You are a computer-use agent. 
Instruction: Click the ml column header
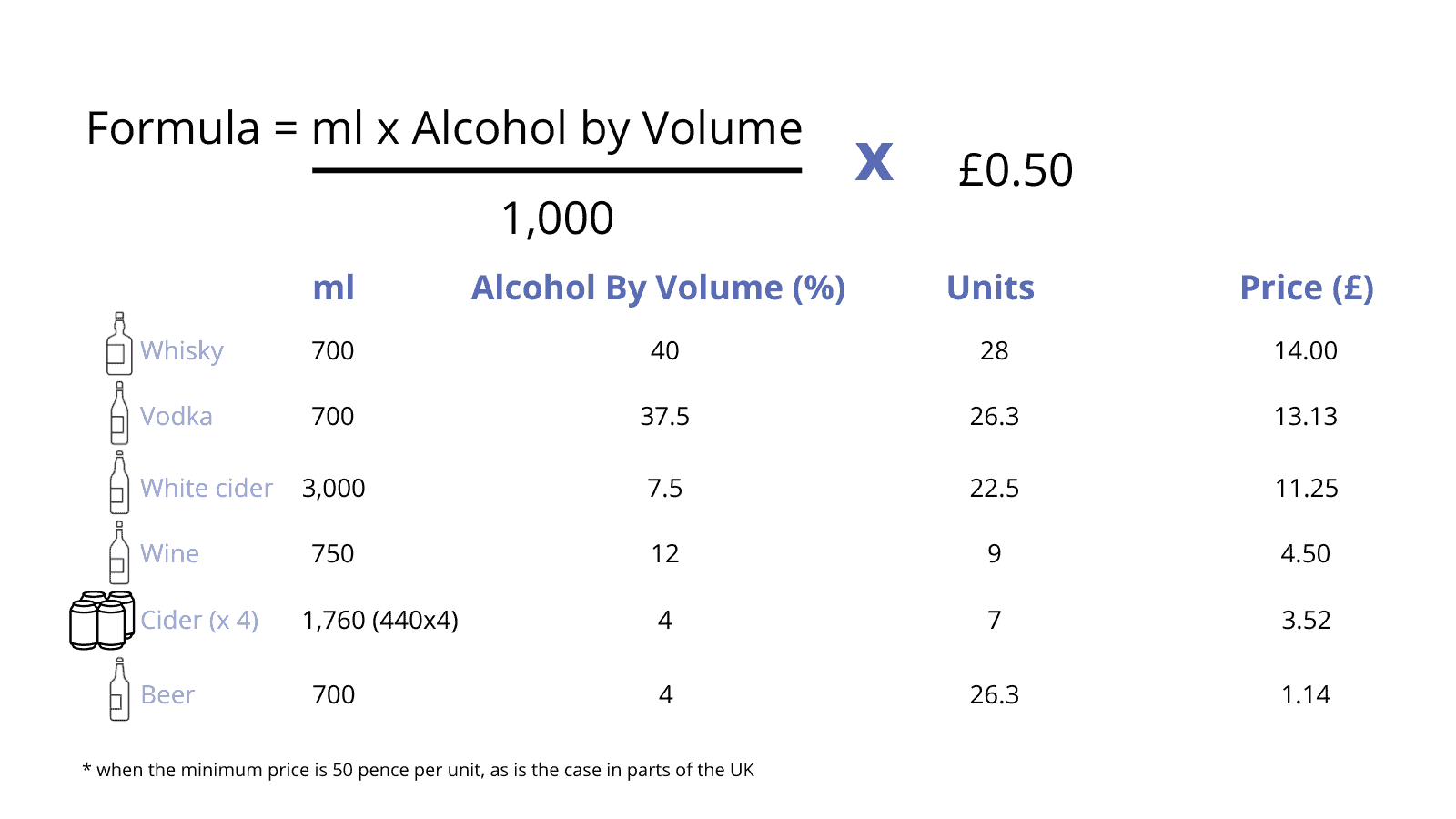(333, 288)
